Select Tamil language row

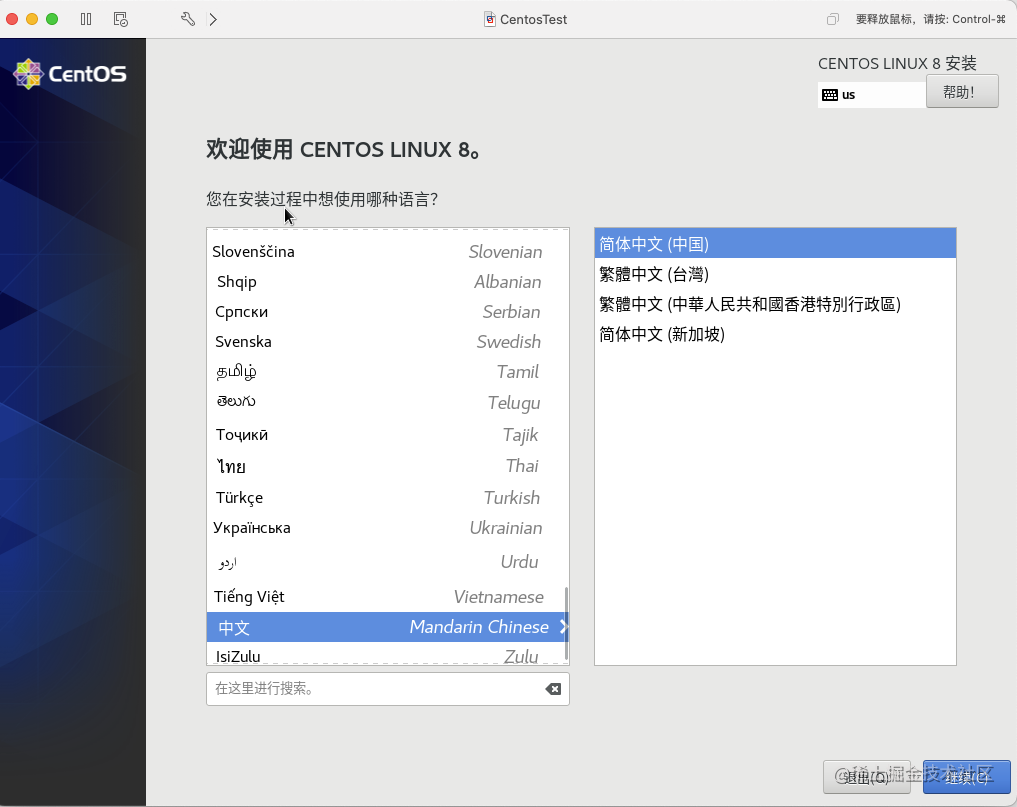point(387,372)
